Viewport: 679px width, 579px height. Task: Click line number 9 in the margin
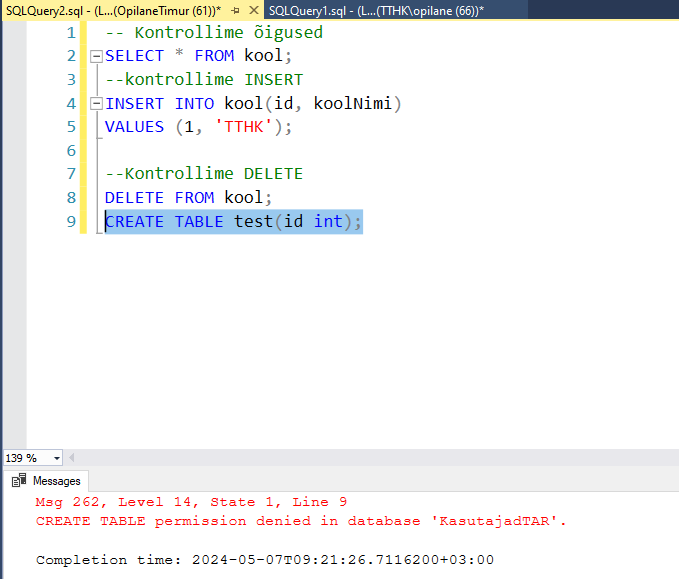tap(70, 221)
